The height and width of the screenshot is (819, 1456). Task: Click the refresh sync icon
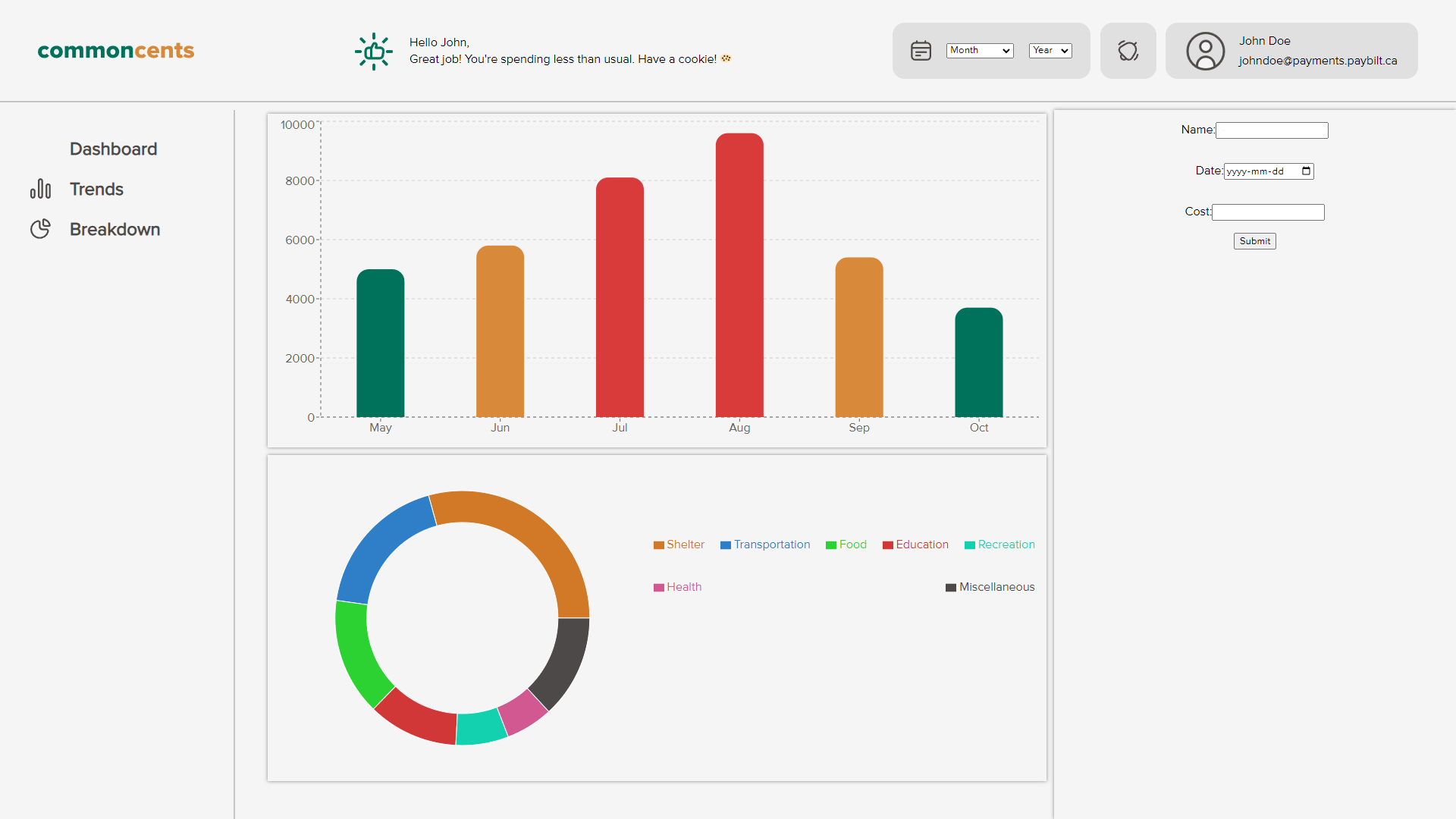click(x=1128, y=51)
